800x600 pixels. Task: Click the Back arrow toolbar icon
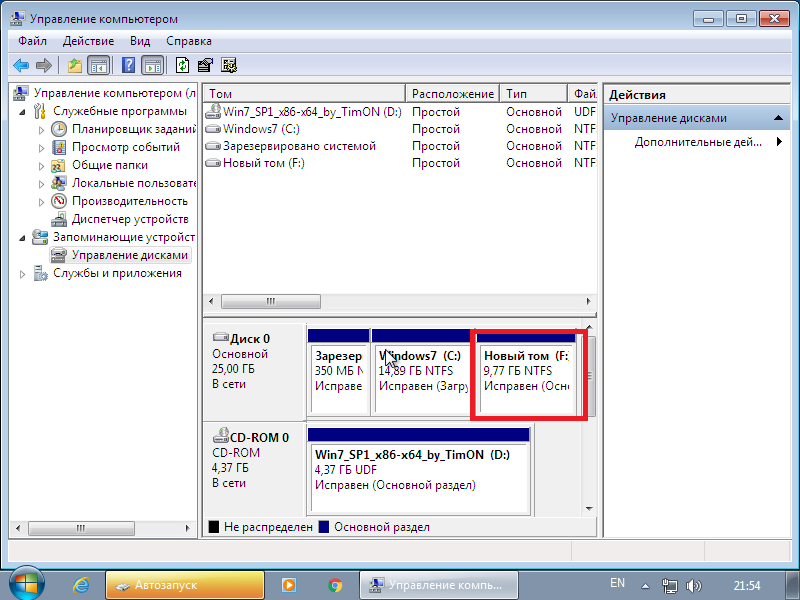[x=21, y=65]
